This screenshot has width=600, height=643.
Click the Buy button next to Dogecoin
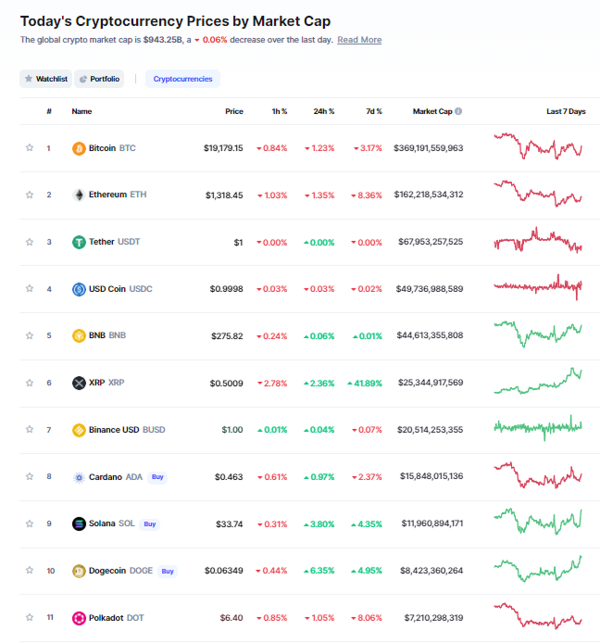[x=167, y=571]
